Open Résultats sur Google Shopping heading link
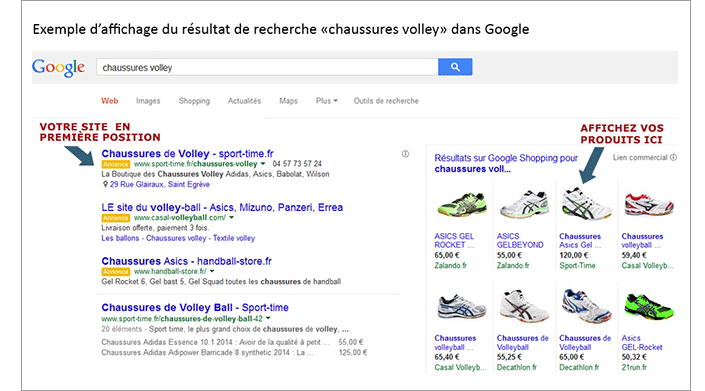Screen dimensions: 705x391 (506, 164)
